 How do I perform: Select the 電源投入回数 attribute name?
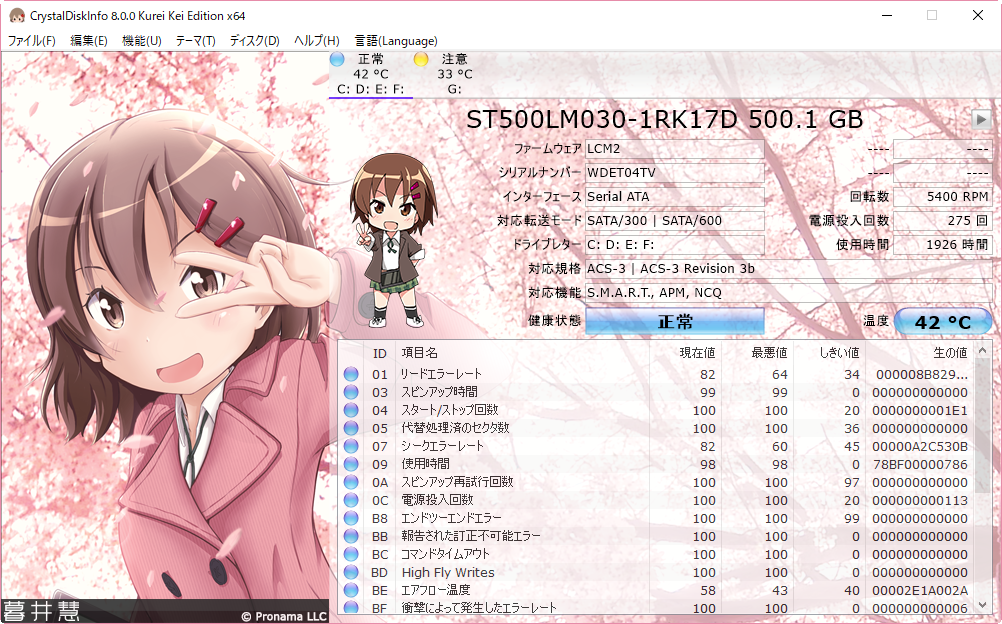437,500
